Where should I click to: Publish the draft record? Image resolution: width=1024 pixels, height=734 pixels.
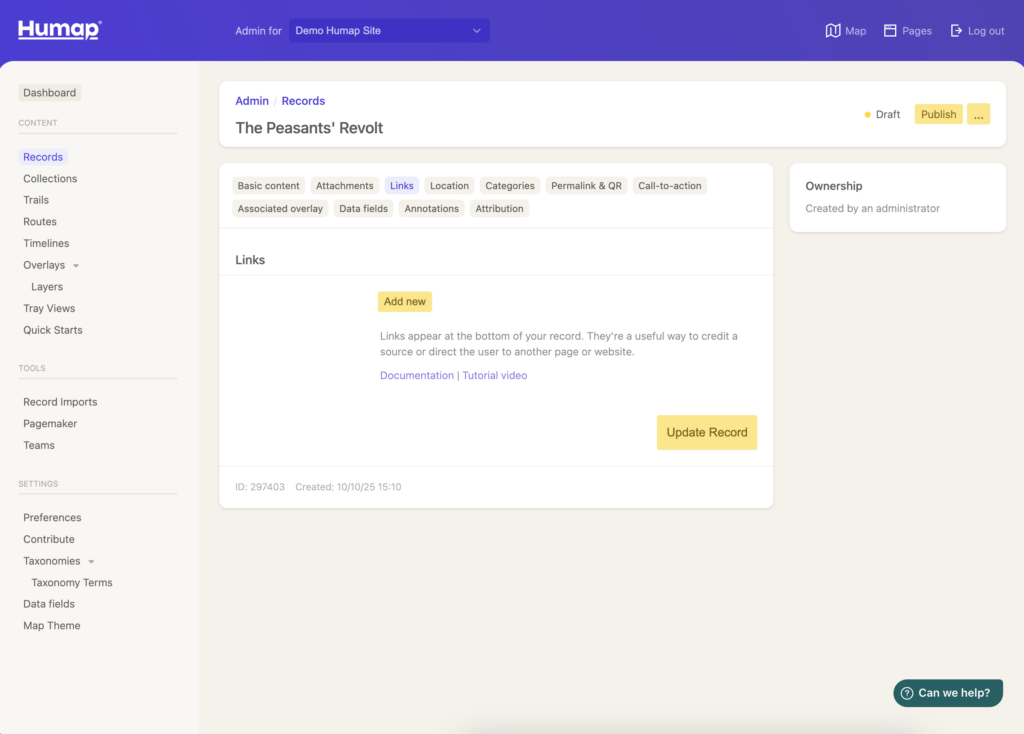click(938, 114)
